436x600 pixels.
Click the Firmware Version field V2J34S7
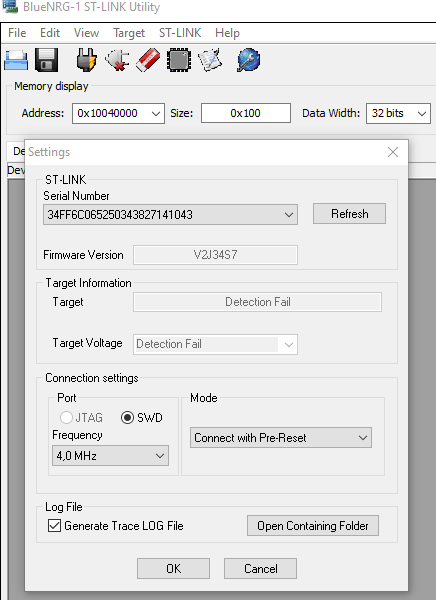coord(215,255)
